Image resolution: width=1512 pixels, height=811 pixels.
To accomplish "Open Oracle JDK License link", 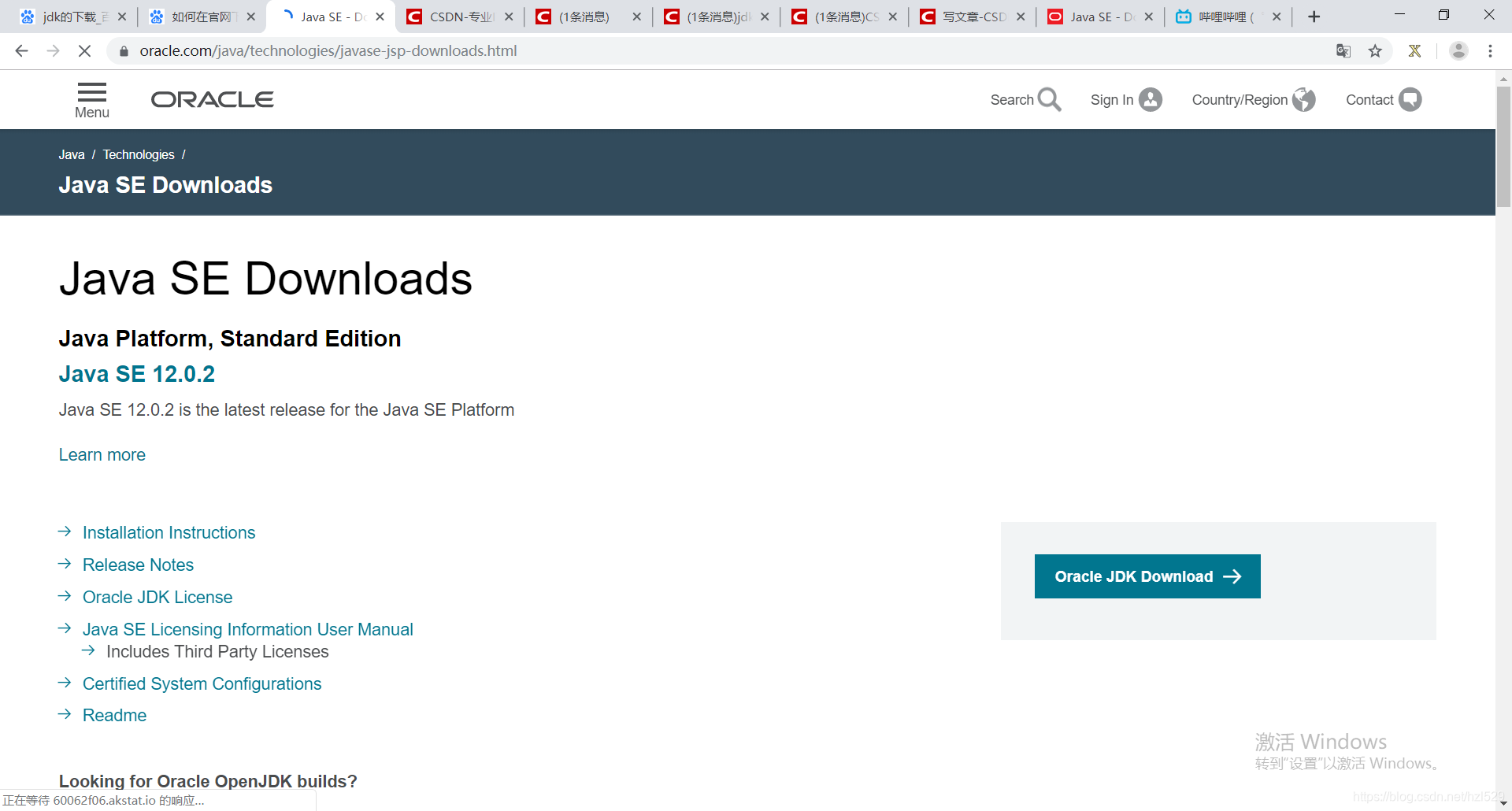I will tap(157, 597).
